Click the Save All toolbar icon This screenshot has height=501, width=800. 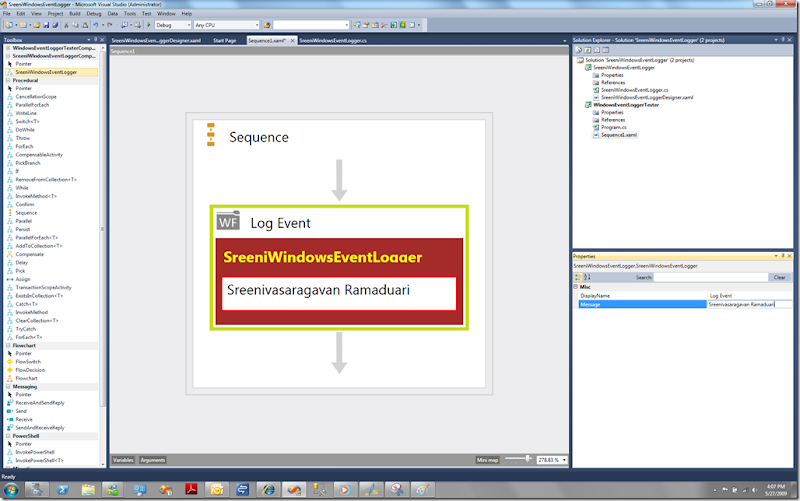[55, 25]
